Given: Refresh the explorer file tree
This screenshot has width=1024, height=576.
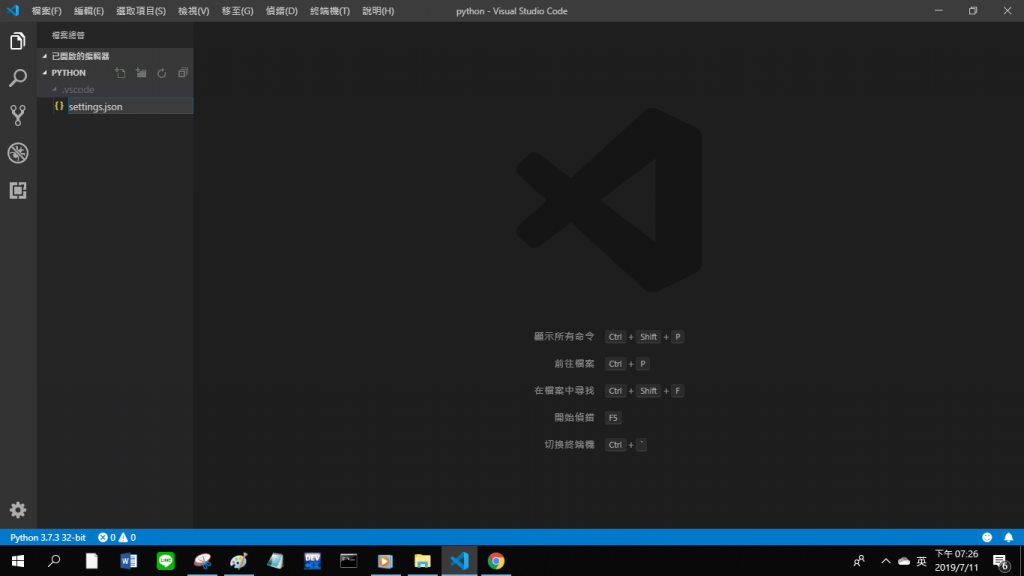Looking at the screenshot, I should tap(161, 73).
